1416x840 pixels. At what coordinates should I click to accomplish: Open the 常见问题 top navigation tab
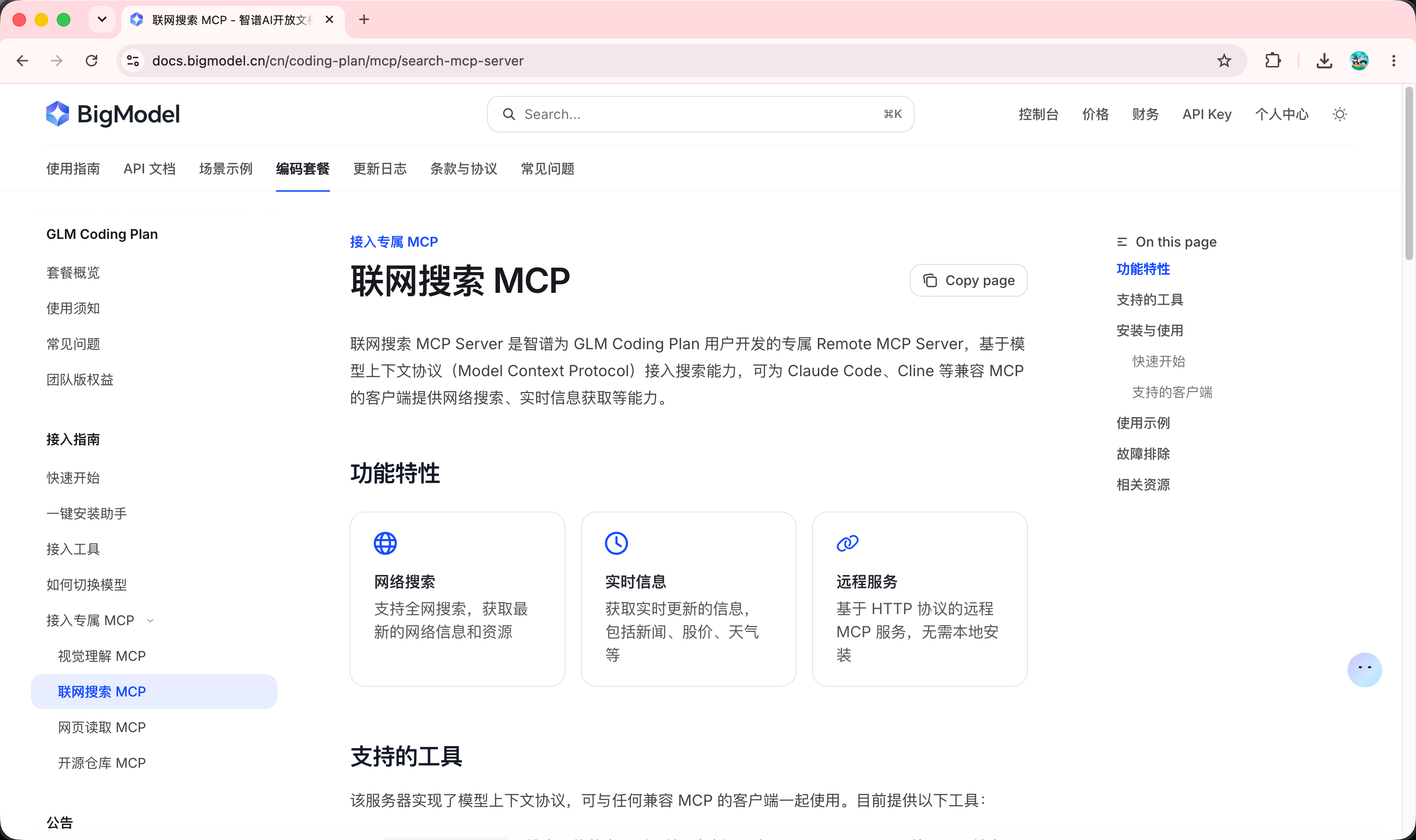point(547,169)
